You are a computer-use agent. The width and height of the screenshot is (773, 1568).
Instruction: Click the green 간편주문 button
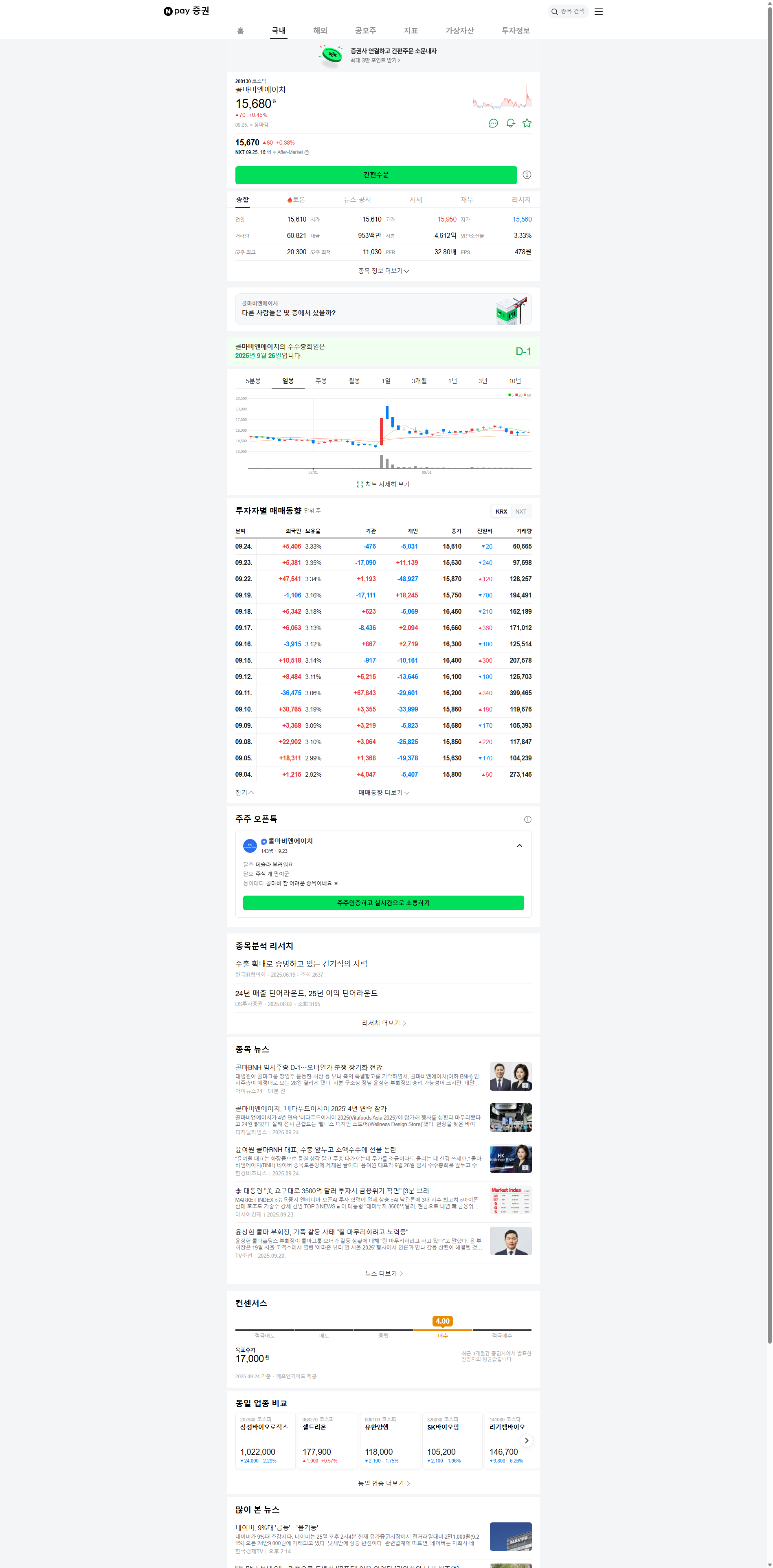coord(376,175)
